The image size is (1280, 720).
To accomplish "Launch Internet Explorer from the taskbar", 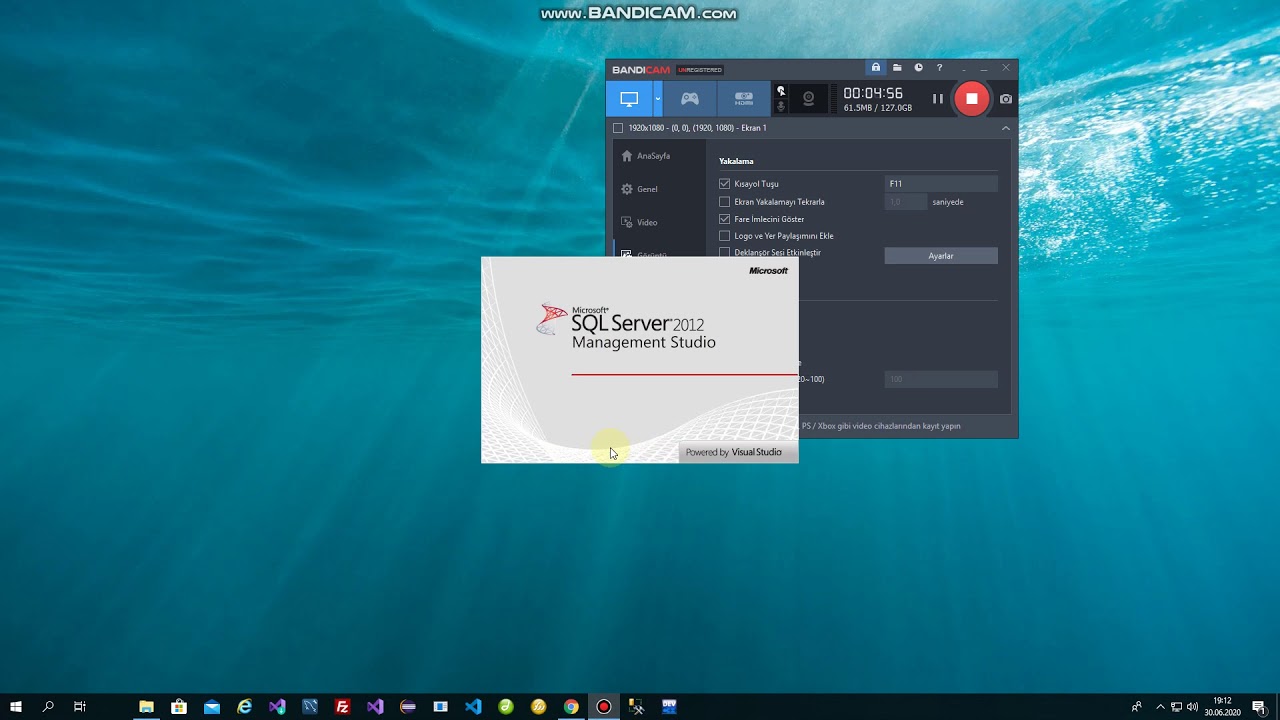I will coord(244,706).
